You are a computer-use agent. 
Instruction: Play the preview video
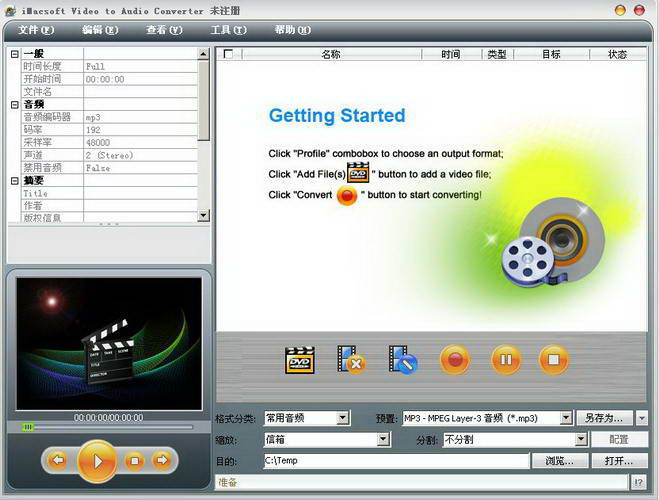[97, 461]
